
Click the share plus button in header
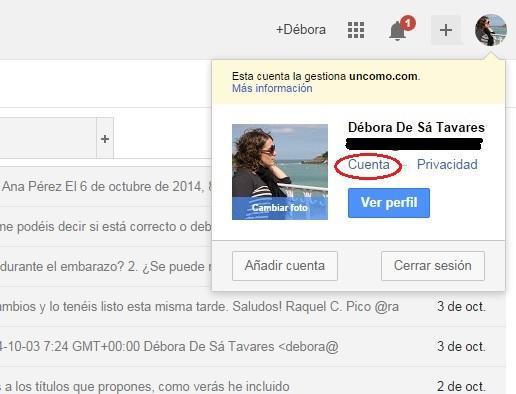tap(446, 30)
